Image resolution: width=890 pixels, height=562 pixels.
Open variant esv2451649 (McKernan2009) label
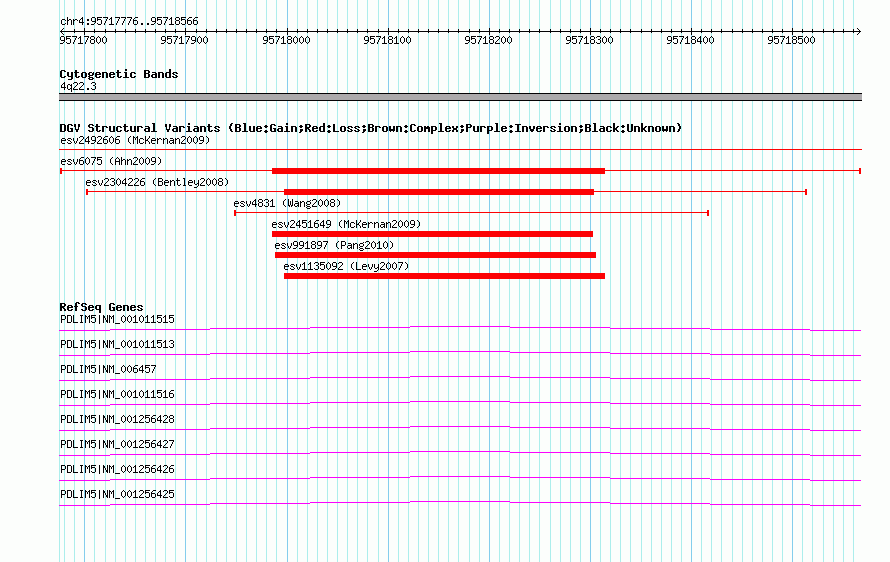[x=346, y=224]
